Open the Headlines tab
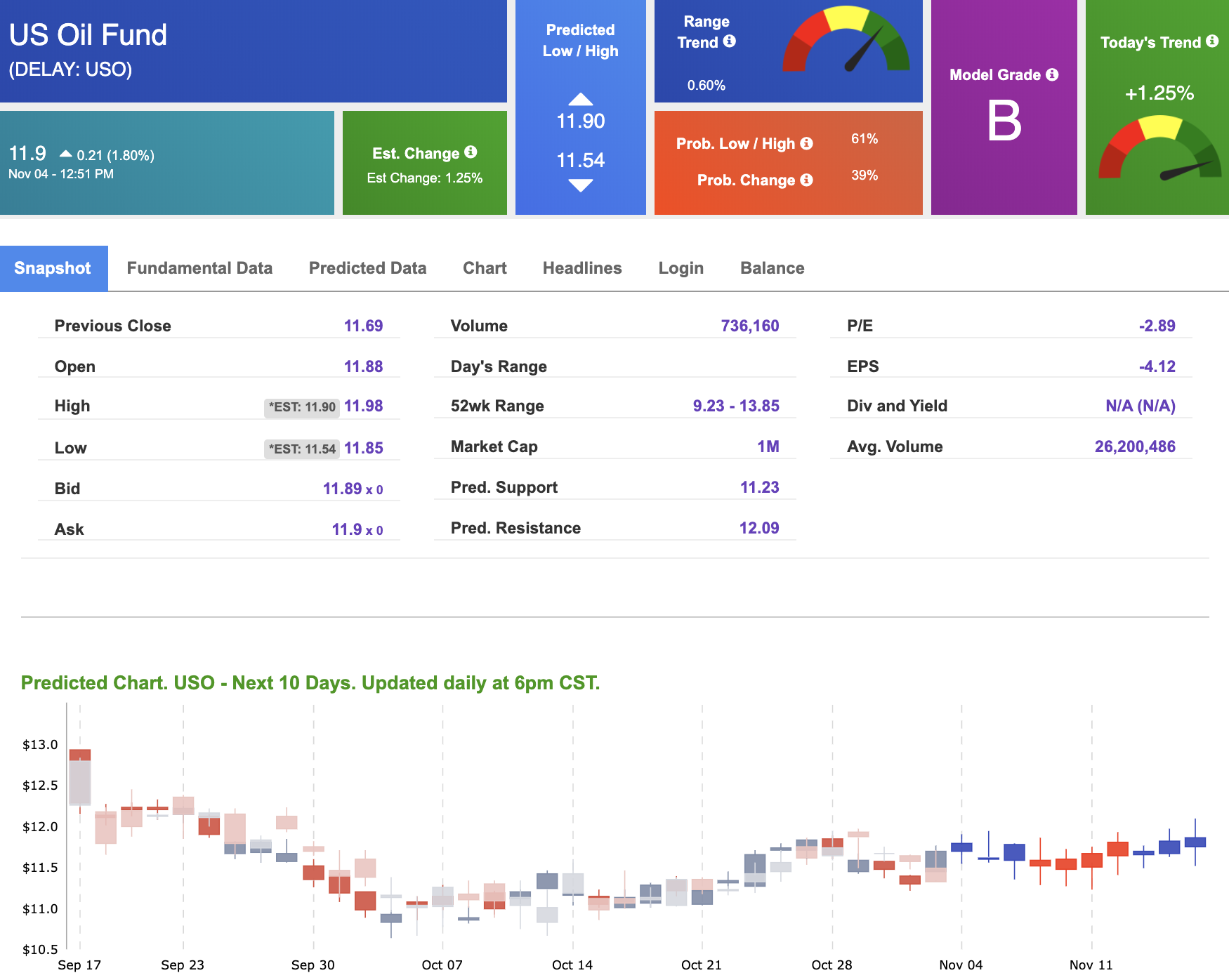Screen dimensions: 1229x980 582,268
